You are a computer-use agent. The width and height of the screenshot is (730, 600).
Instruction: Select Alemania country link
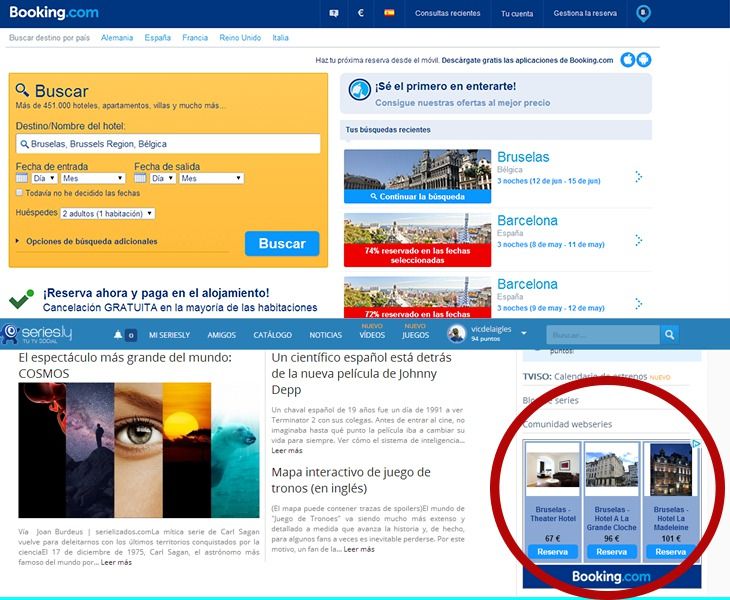[117, 38]
